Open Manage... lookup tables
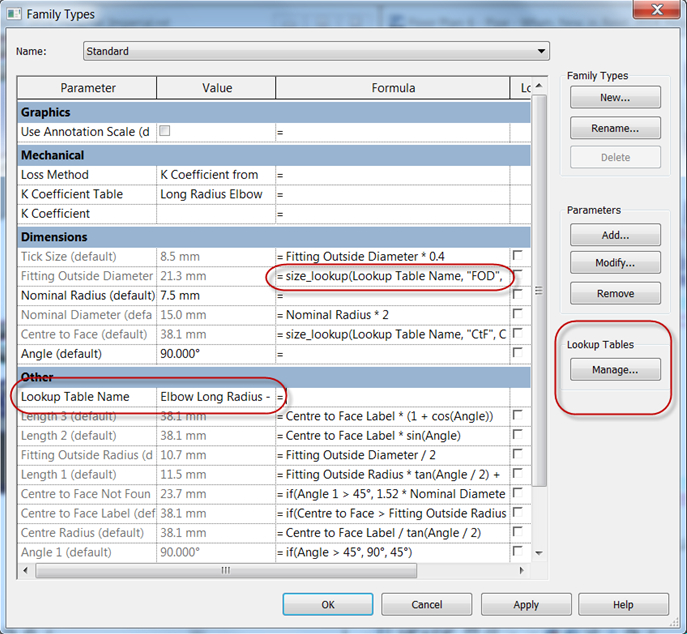687x634 pixels. click(615, 370)
